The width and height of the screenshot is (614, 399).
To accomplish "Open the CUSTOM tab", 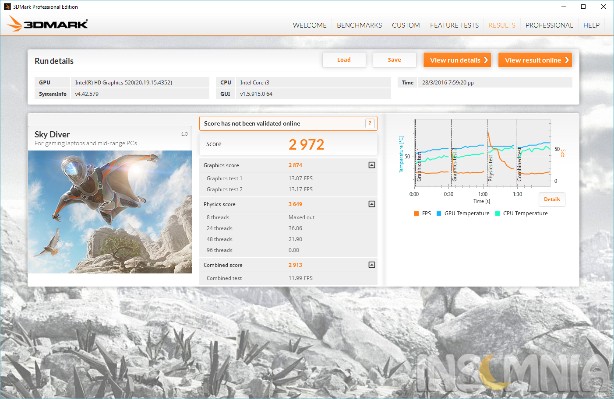I will [406, 25].
